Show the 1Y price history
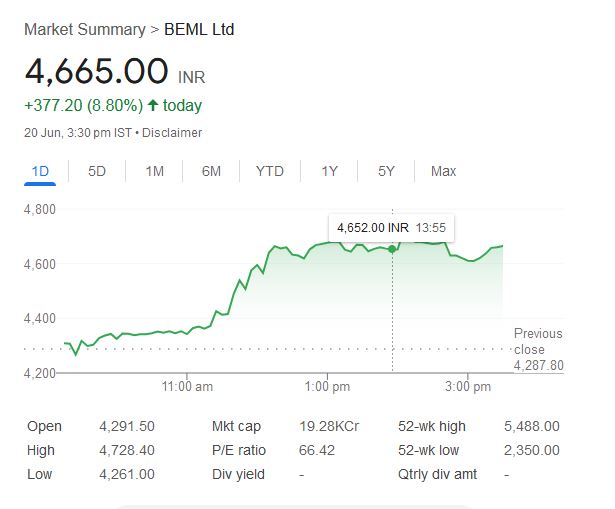Screen dimensions: 615x509 click(x=329, y=171)
